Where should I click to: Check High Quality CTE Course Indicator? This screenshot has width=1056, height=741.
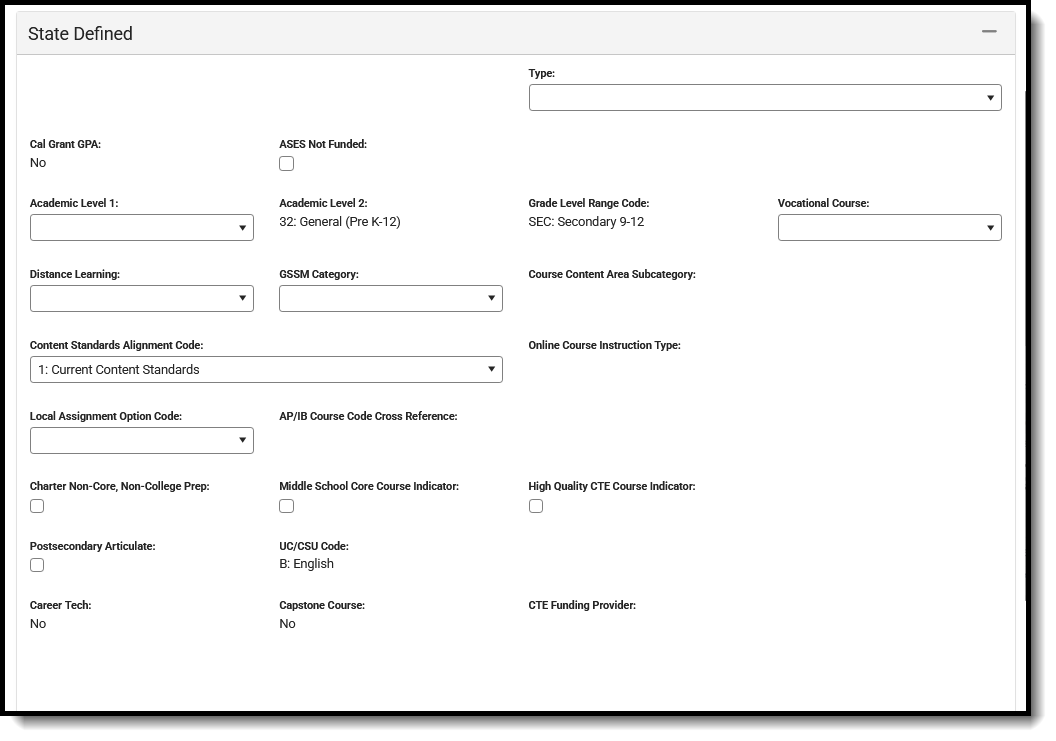pos(536,506)
